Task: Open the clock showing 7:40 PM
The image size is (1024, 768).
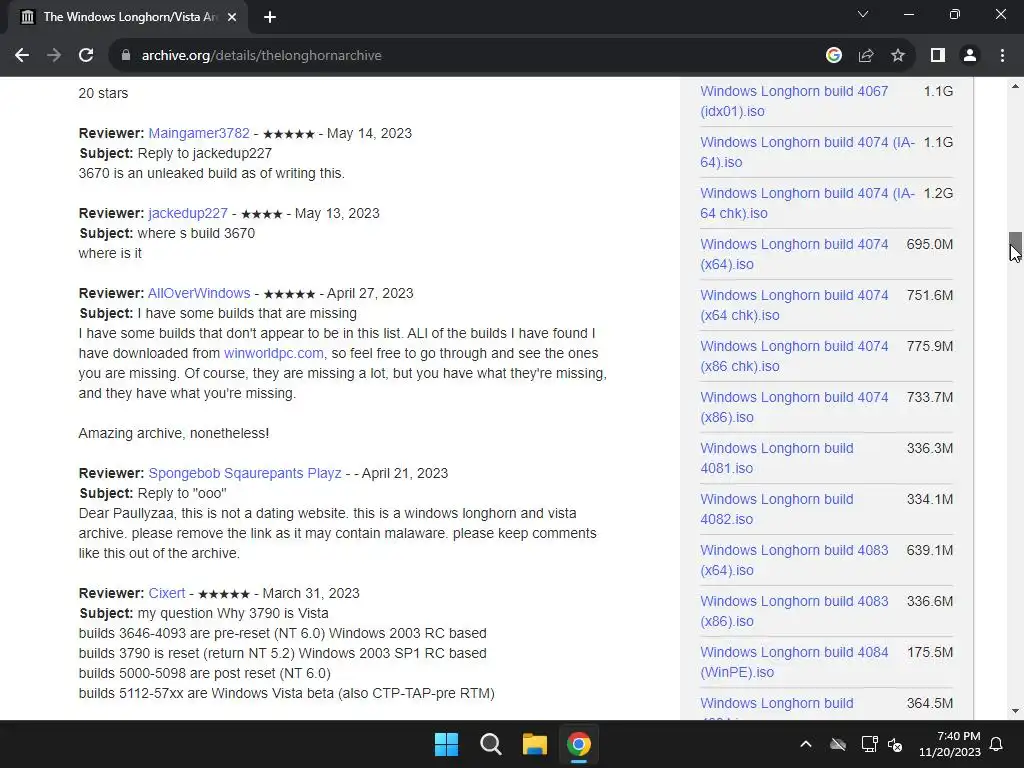Action: [950, 744]
